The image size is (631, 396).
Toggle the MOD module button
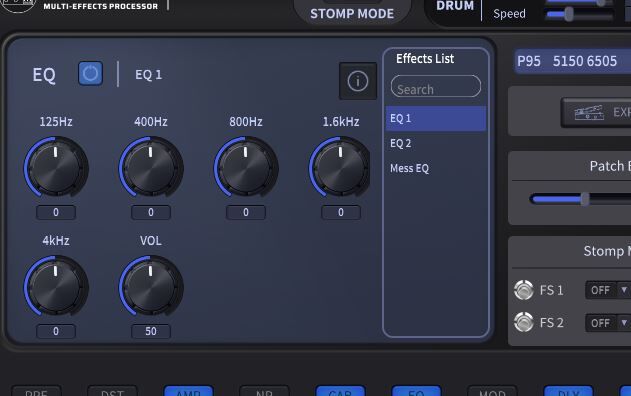click(492, 391)
